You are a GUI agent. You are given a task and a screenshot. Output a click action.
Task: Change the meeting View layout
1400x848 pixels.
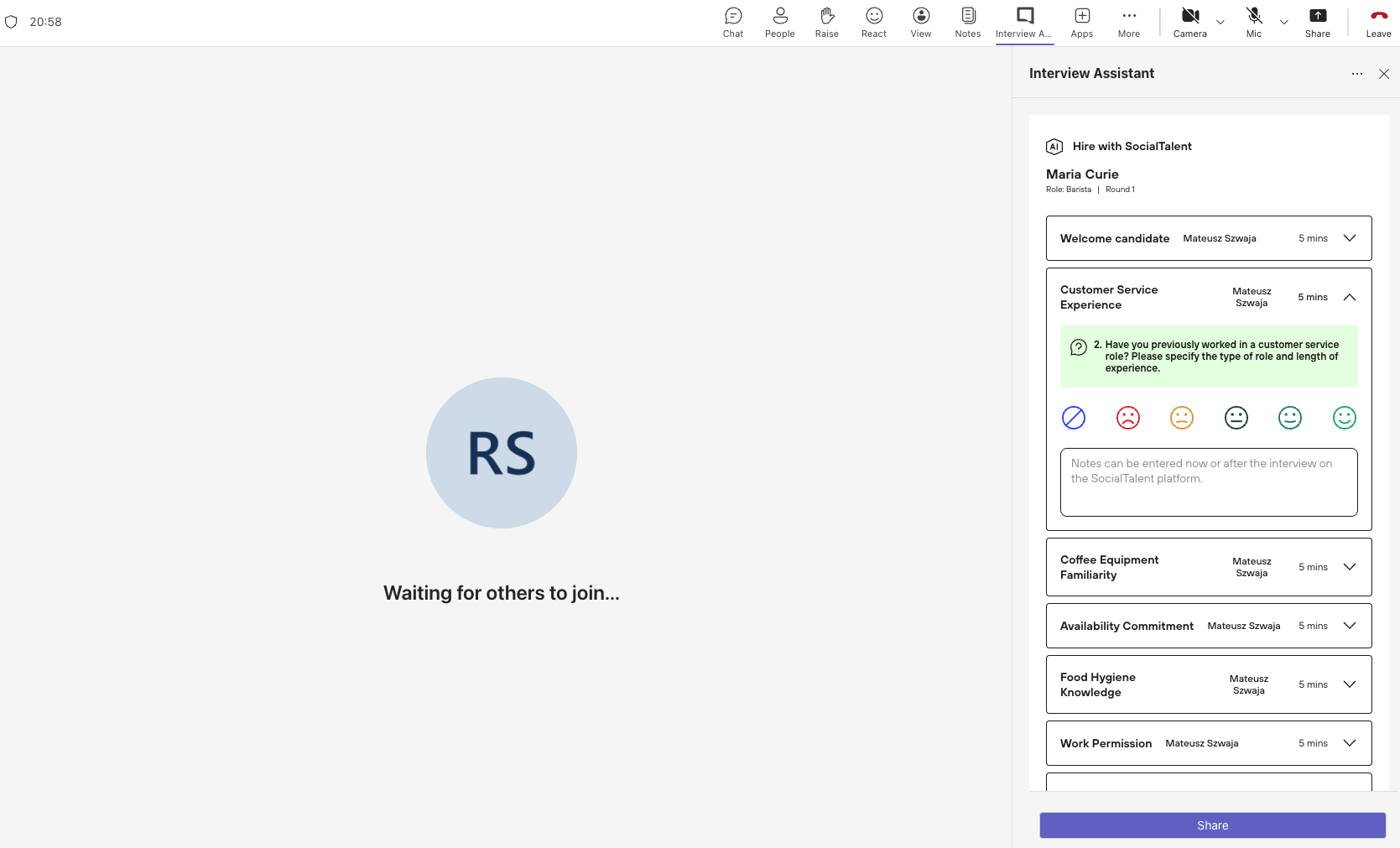[920, 23]
